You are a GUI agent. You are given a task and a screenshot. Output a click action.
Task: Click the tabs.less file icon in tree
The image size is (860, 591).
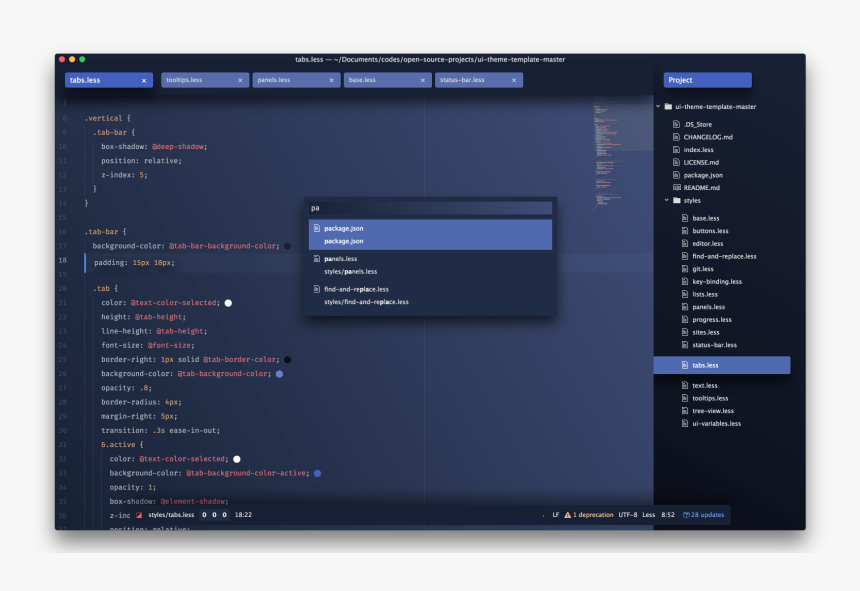tap(685, 365)
